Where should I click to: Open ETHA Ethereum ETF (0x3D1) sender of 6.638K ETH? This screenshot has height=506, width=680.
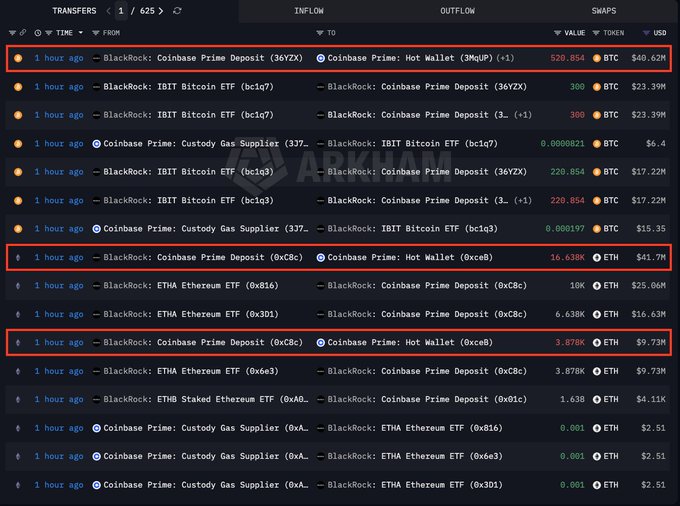pos(190,314)
